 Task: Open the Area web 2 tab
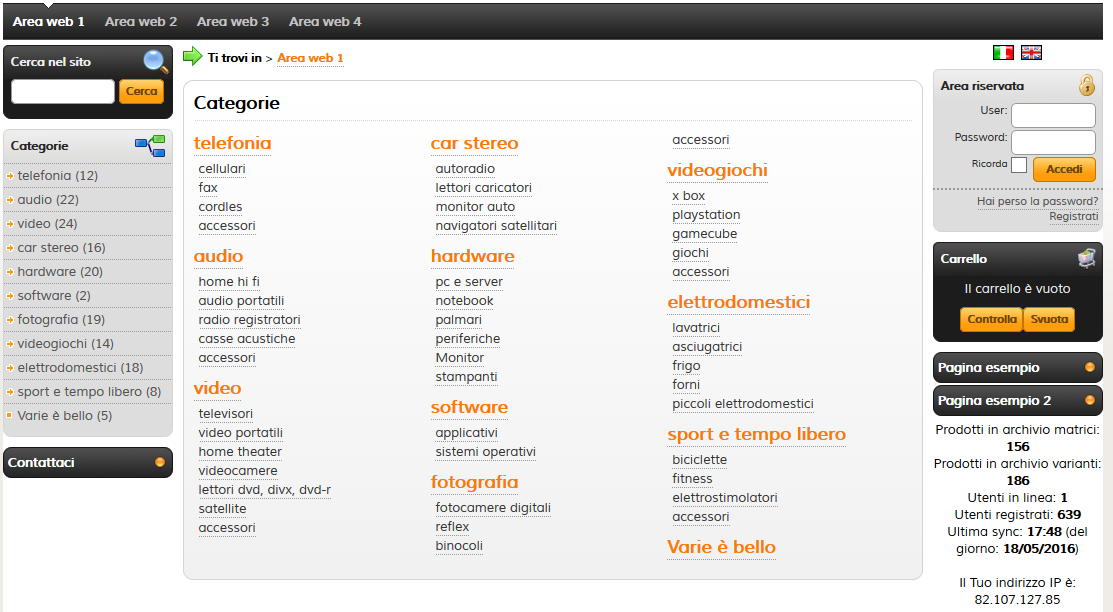[141, 21]
